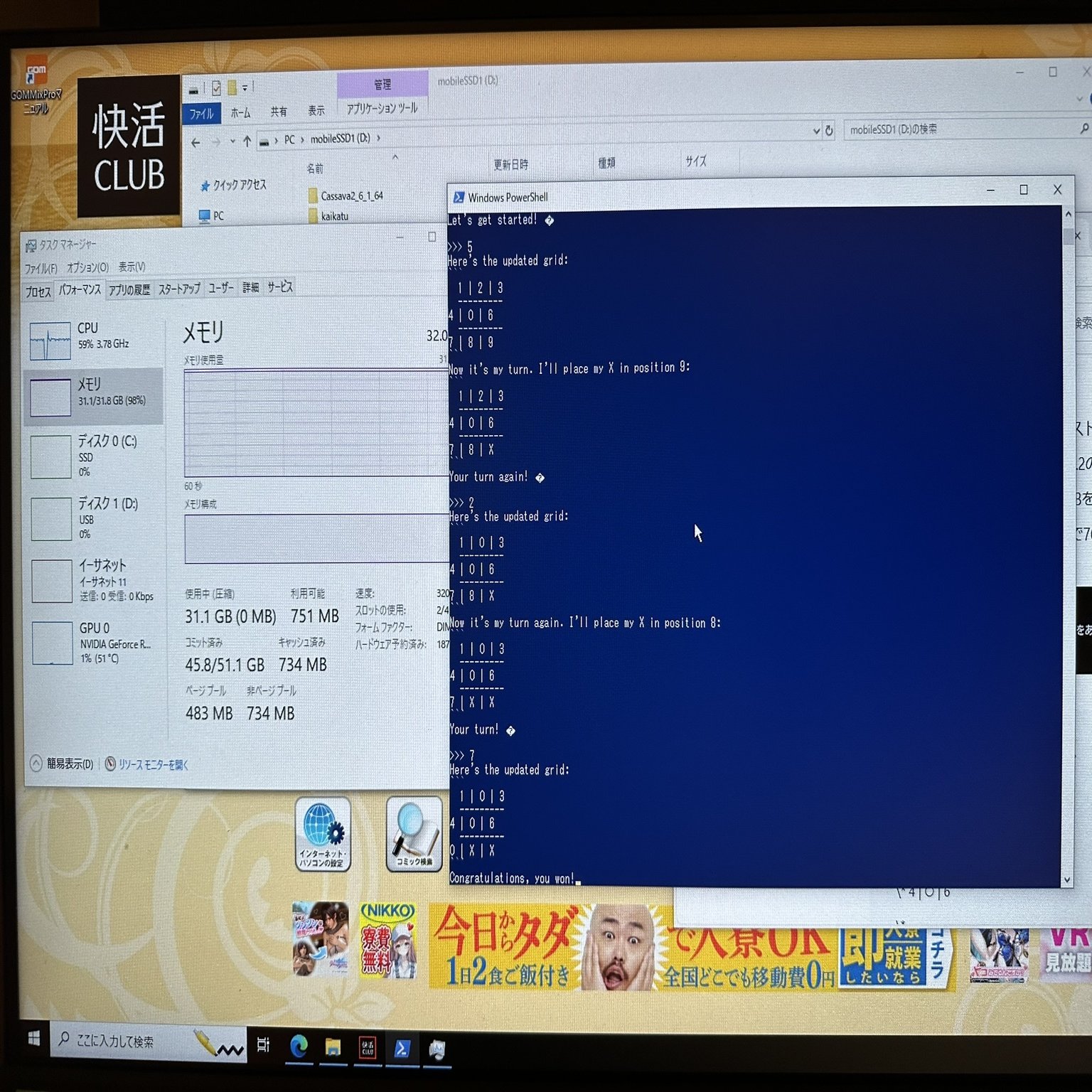1092x1092 pixels.
Task: Sort by 更新日時 column header
Action: pos(511,165)
